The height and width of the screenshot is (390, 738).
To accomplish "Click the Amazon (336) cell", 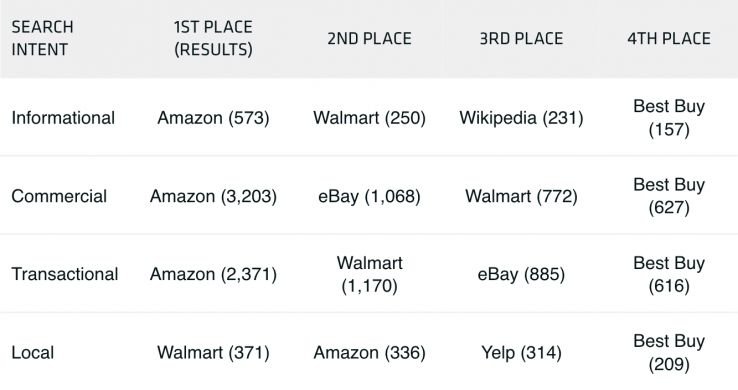I will tap(369, 352).
